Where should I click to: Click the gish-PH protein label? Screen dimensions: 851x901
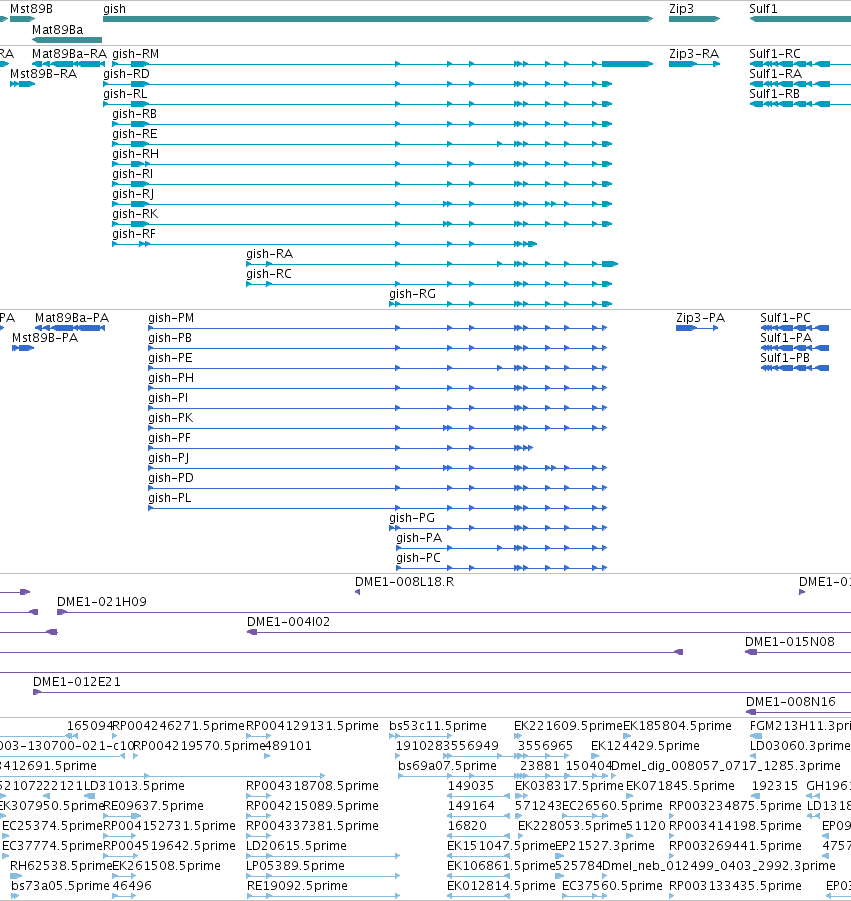click(171, 378)
